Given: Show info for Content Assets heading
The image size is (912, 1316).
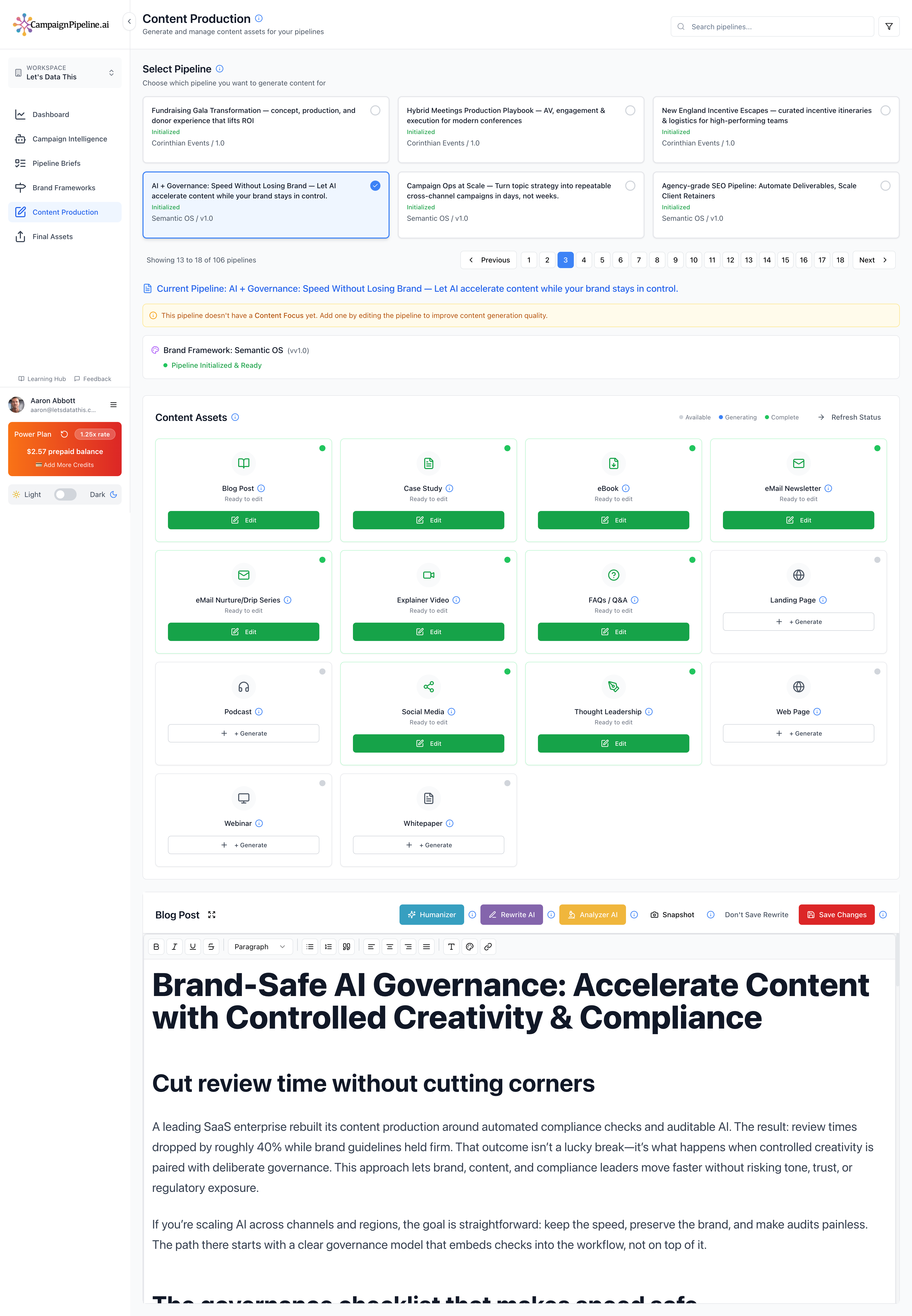Looking at the screenshot, I should click(235, 417).
